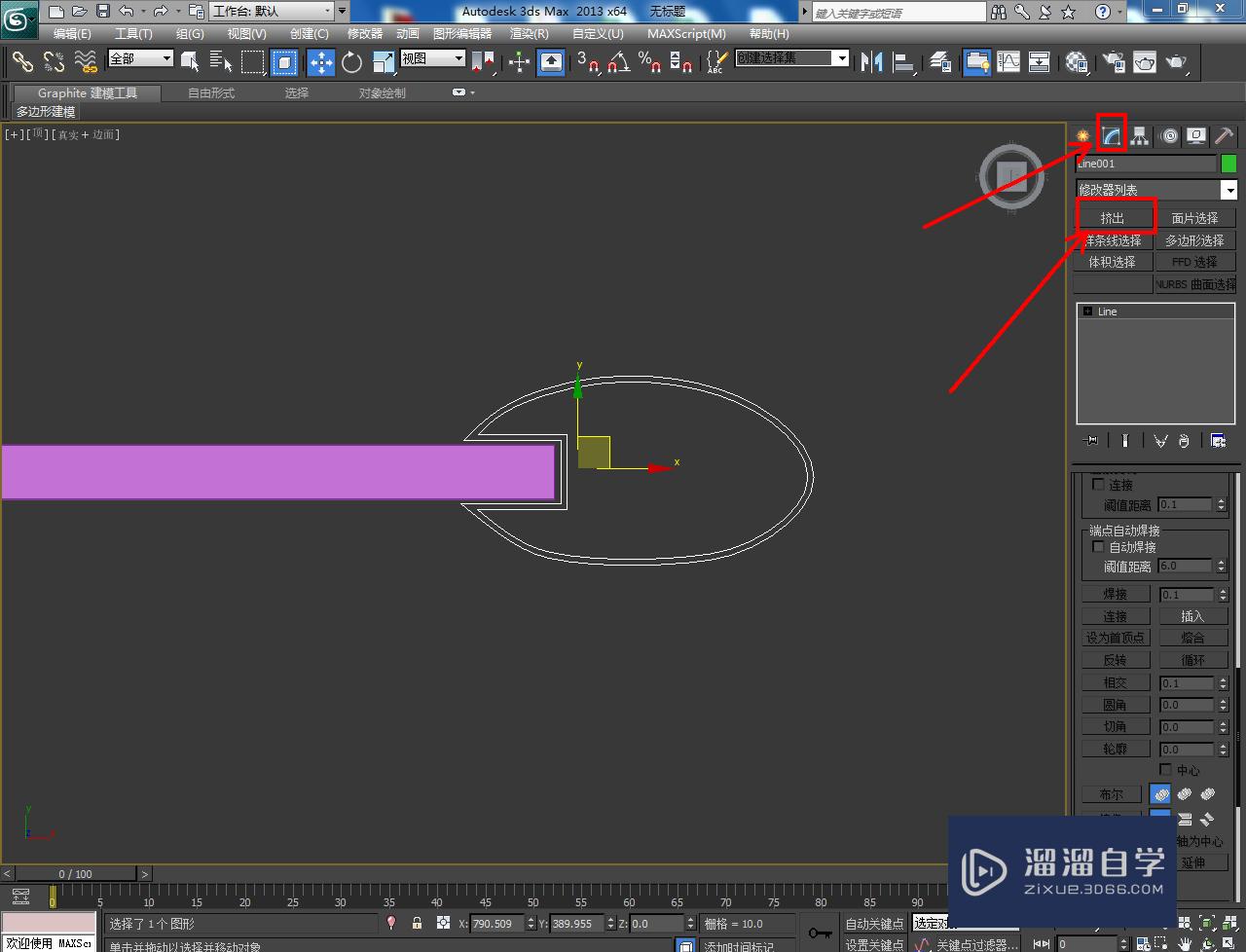Open the 渲染(R) menu
Image resolution: width=1246 pixels, height=952 pixels.
tap(529, 34)
